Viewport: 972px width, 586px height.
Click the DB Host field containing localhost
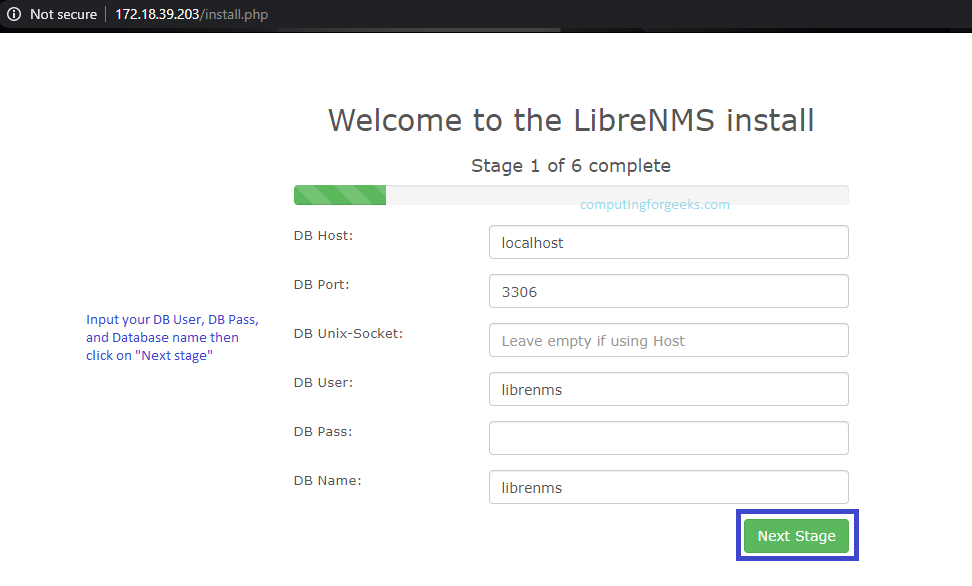pos(668,242)
